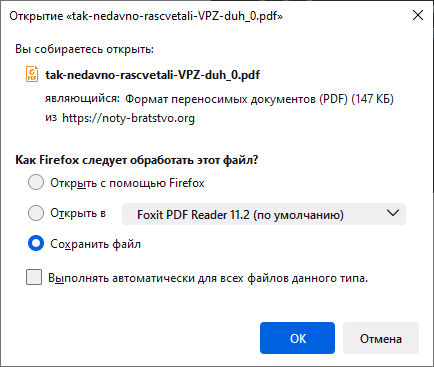Select the Открыть с помощью Firefox radio button
The width and height of the screenshot is (434, 367).
36,182
